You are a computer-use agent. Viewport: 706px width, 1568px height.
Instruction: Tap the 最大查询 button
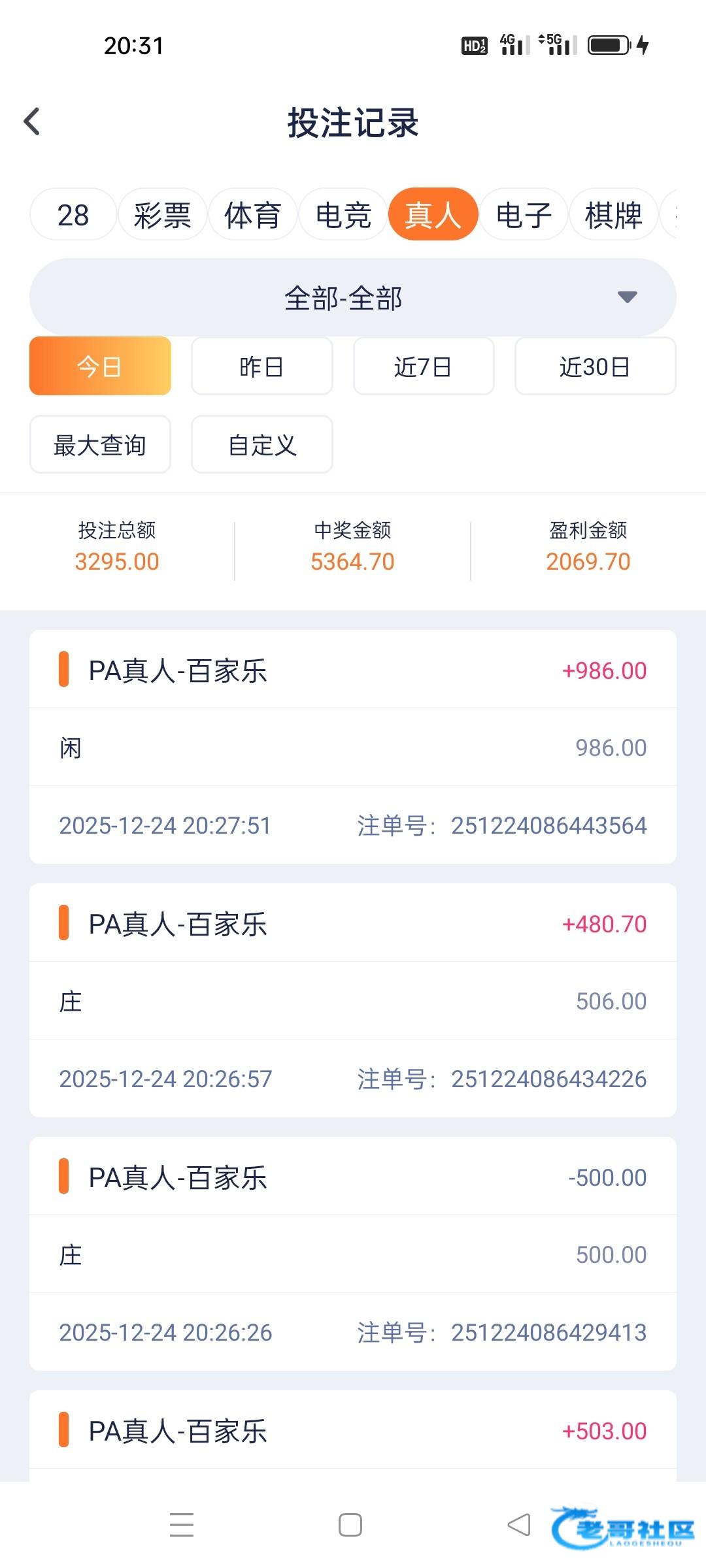[x=100, y=445]
